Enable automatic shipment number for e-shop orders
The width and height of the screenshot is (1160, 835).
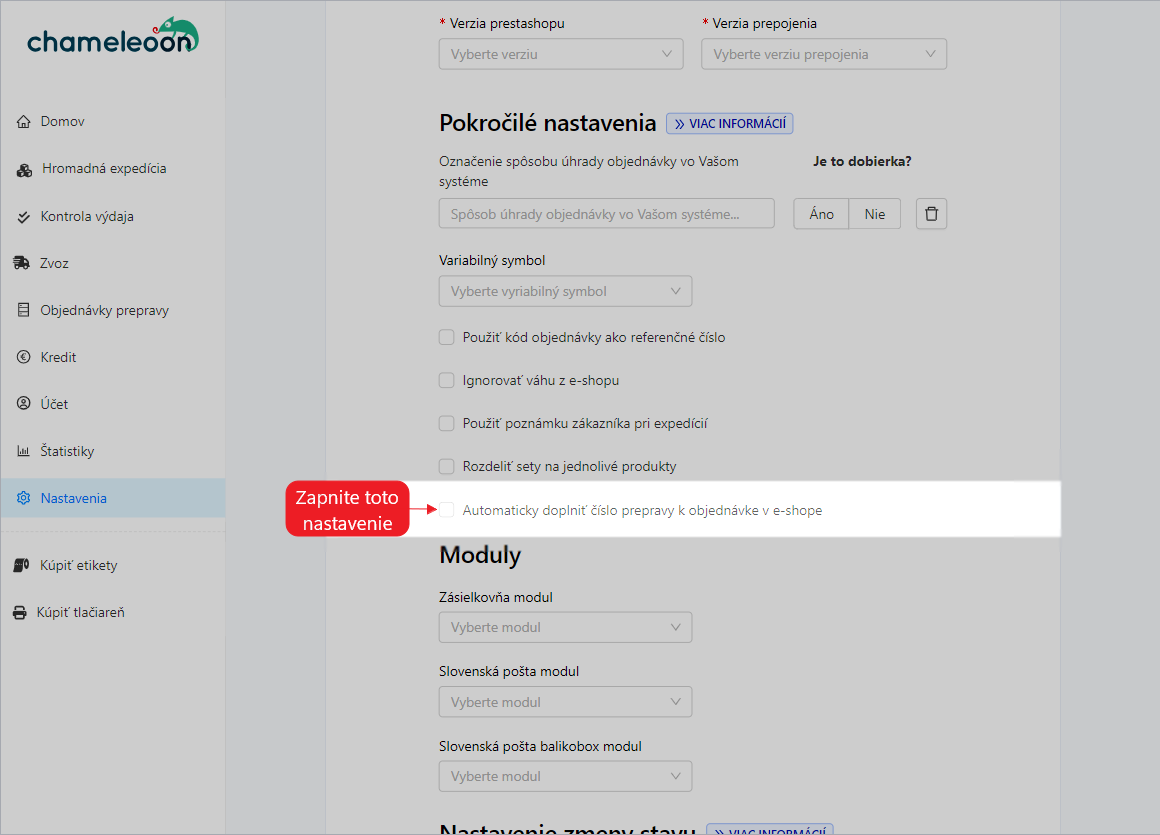(x=446, y=509)
